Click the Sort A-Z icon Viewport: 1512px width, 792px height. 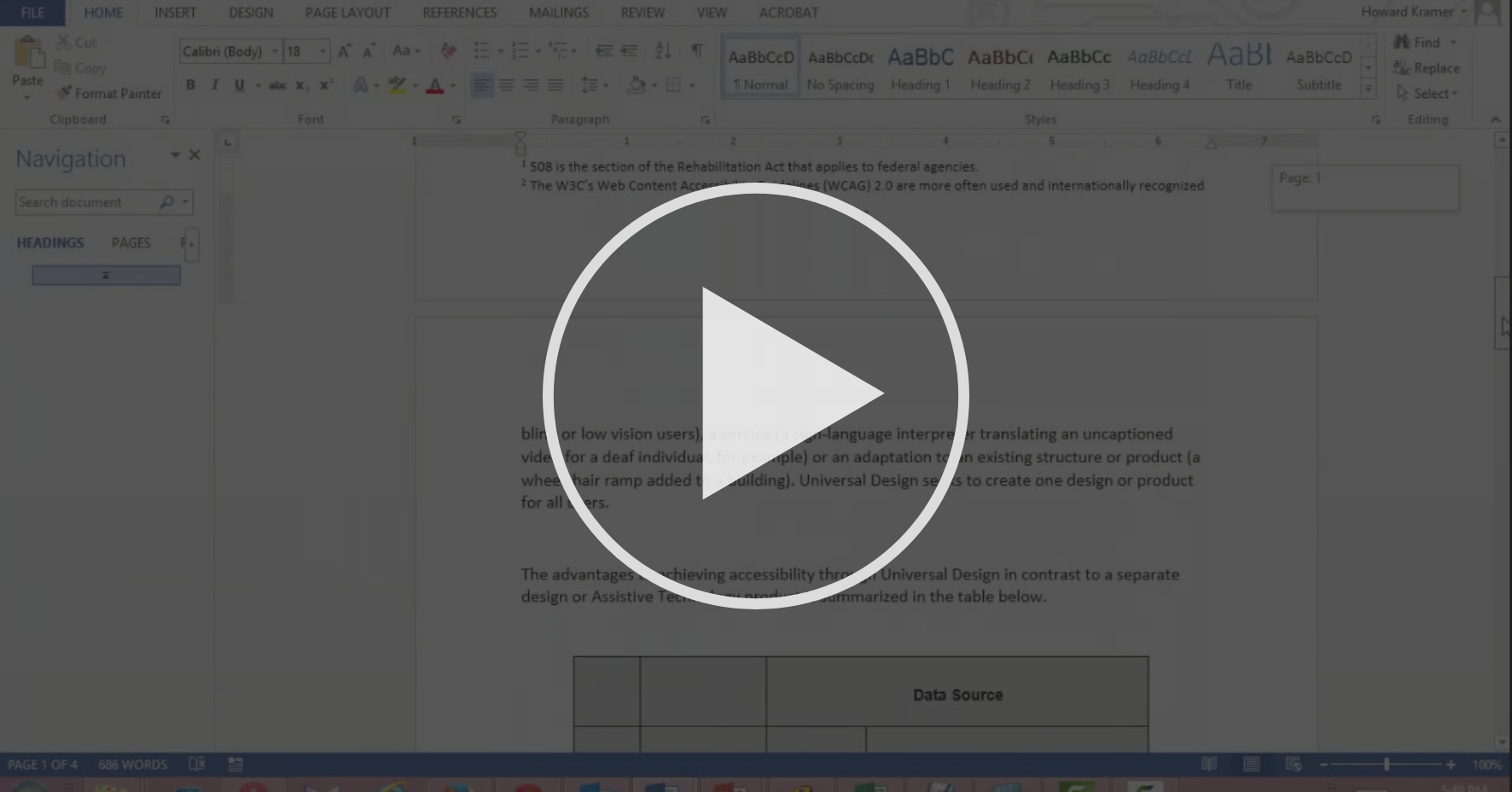click(x=663, y=51)
